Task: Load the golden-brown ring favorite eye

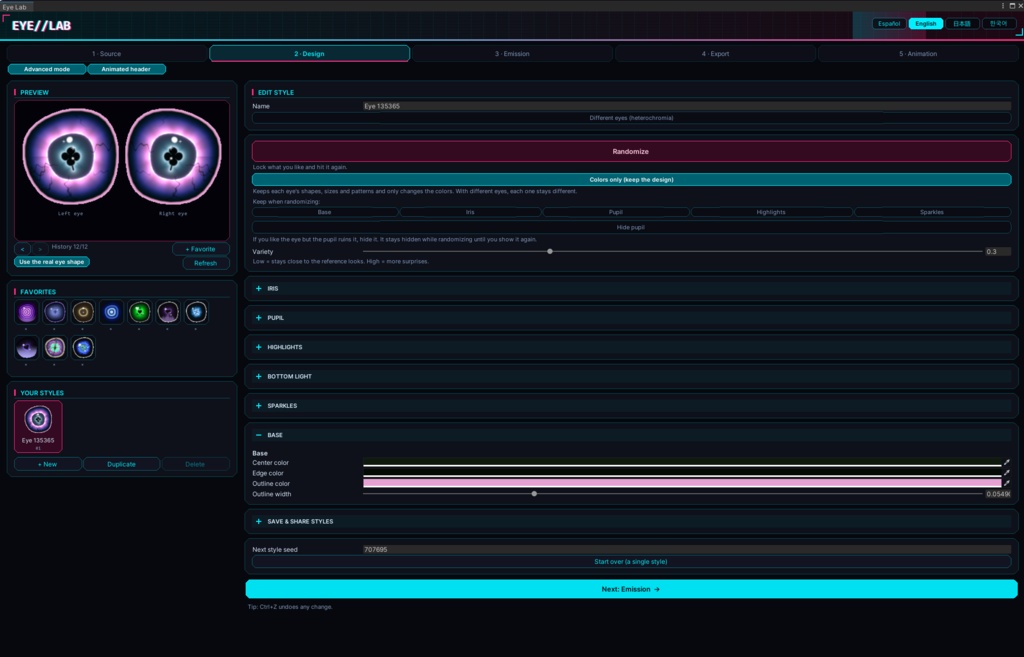Action: click(x=83, y=313)
